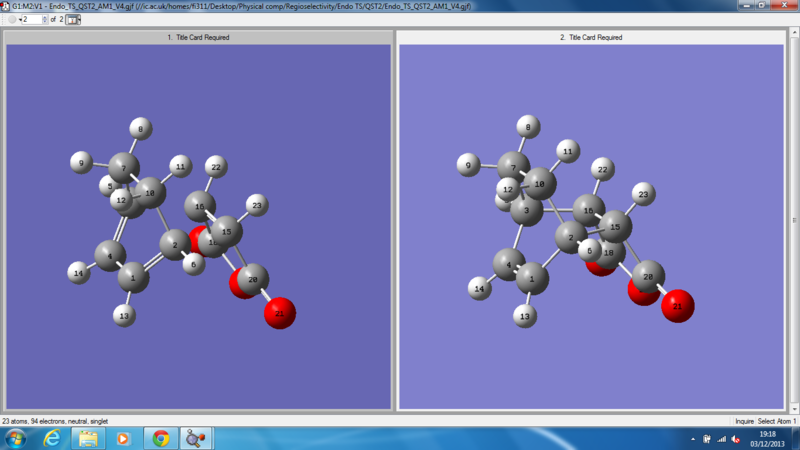Viewport: 800px width, 450px height.
Task: Select hydrogen atom 9 in frame 2 view
Action: click(469, 165)
